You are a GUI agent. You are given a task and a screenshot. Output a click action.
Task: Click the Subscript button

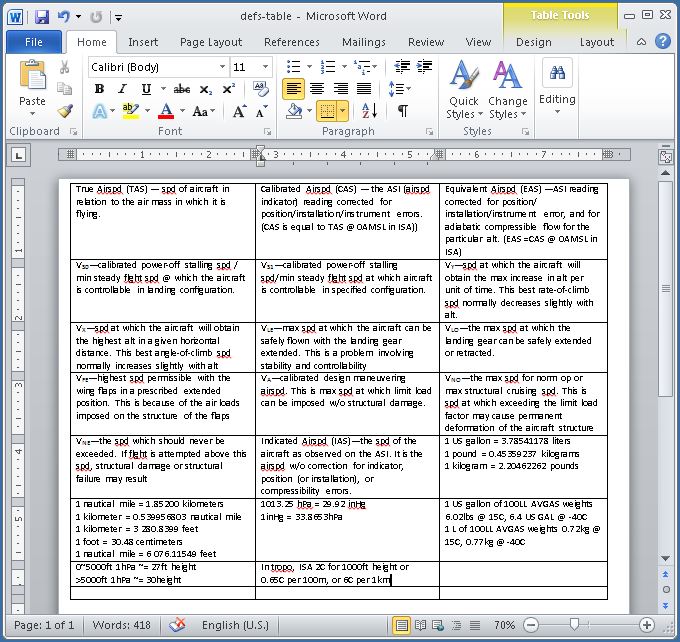(205, 89)
